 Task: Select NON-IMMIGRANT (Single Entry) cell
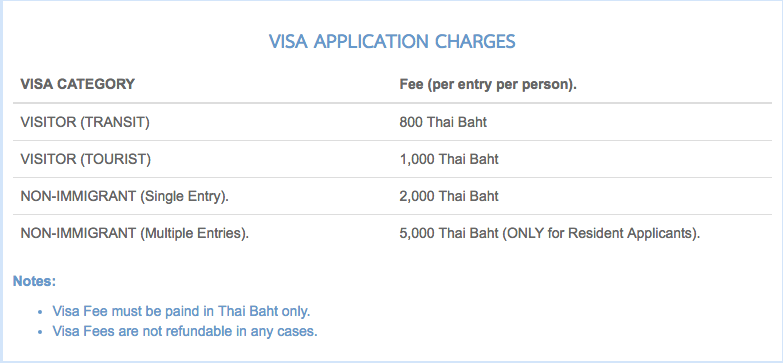point(124,196)
